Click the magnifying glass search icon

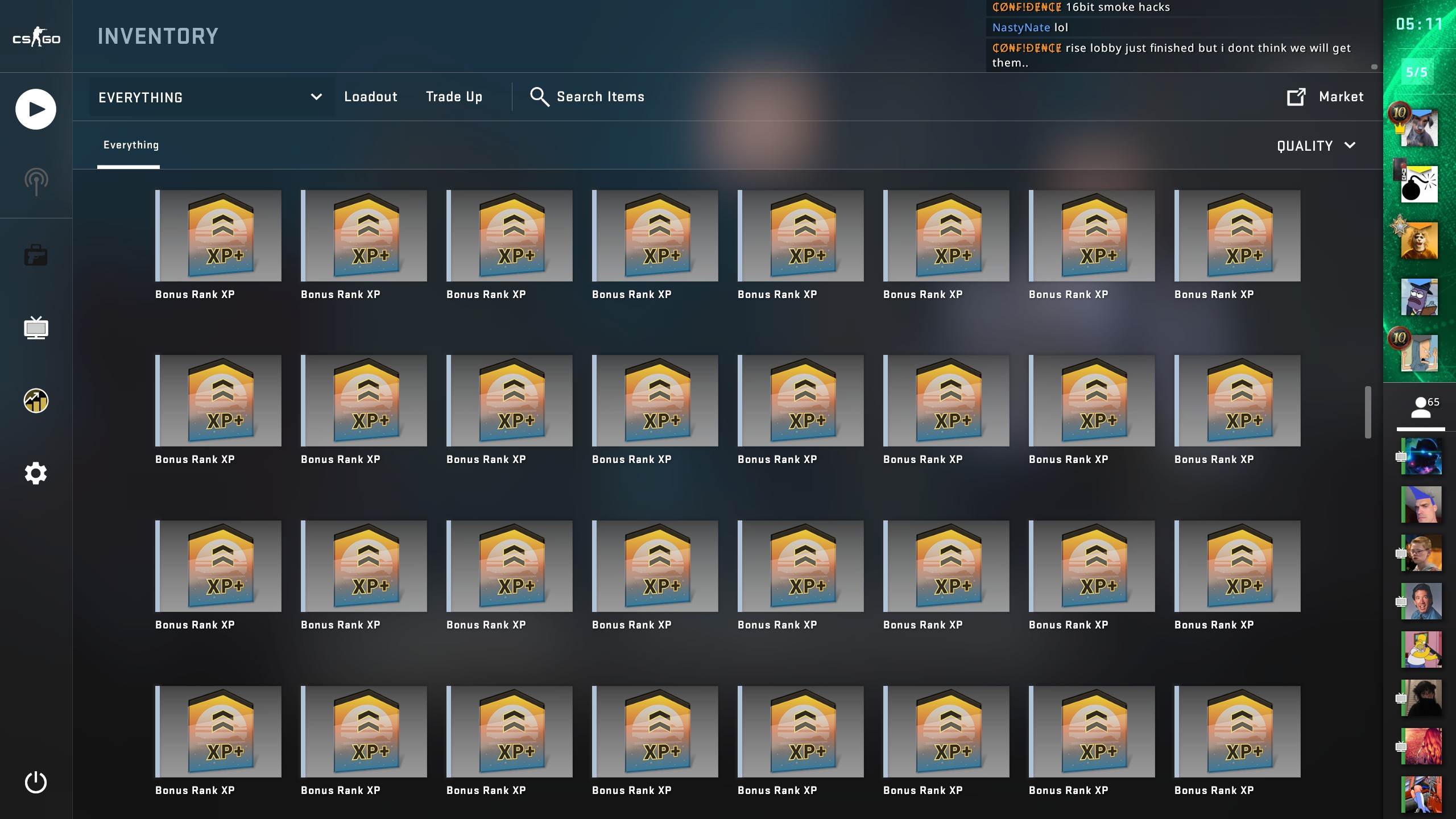click(x=539, y=97)
